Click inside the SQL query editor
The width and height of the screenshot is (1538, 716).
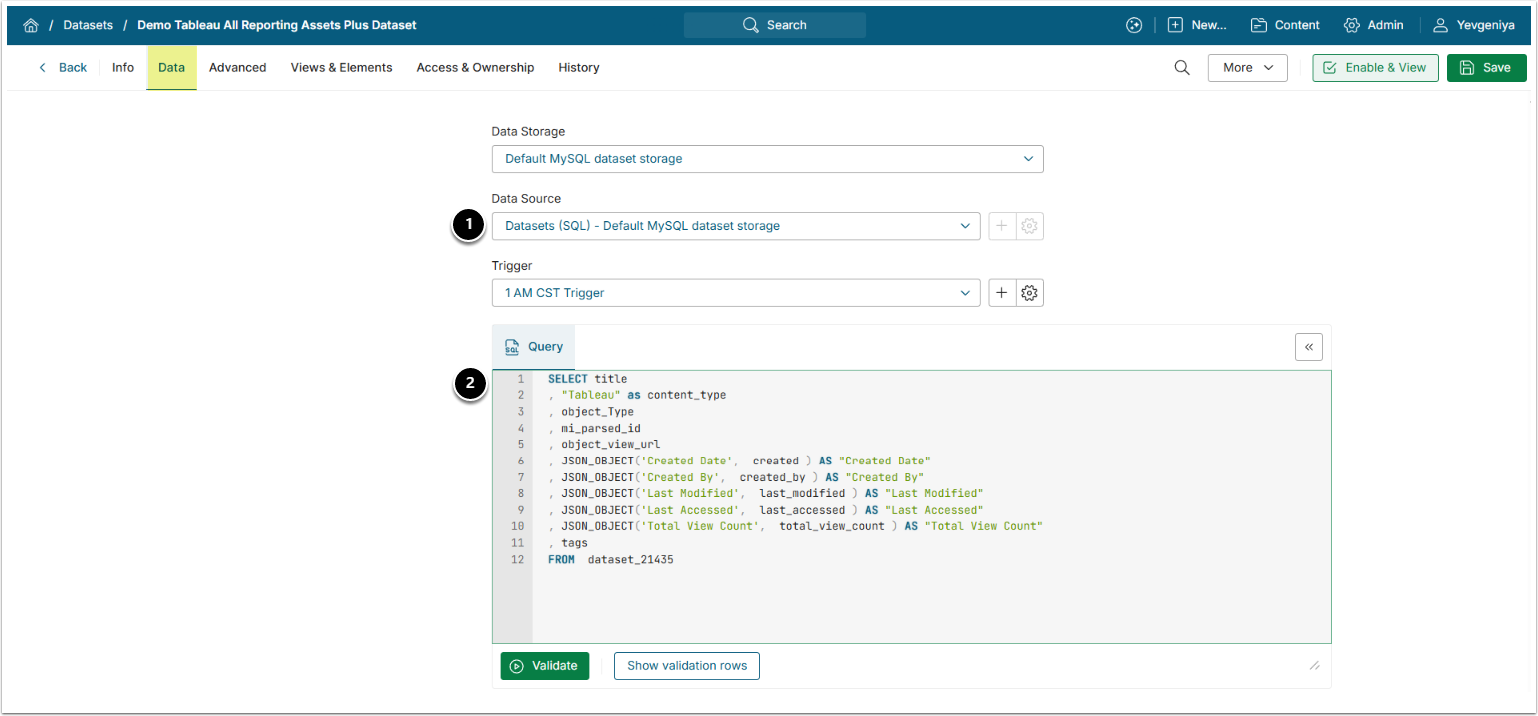click(900, 600)
